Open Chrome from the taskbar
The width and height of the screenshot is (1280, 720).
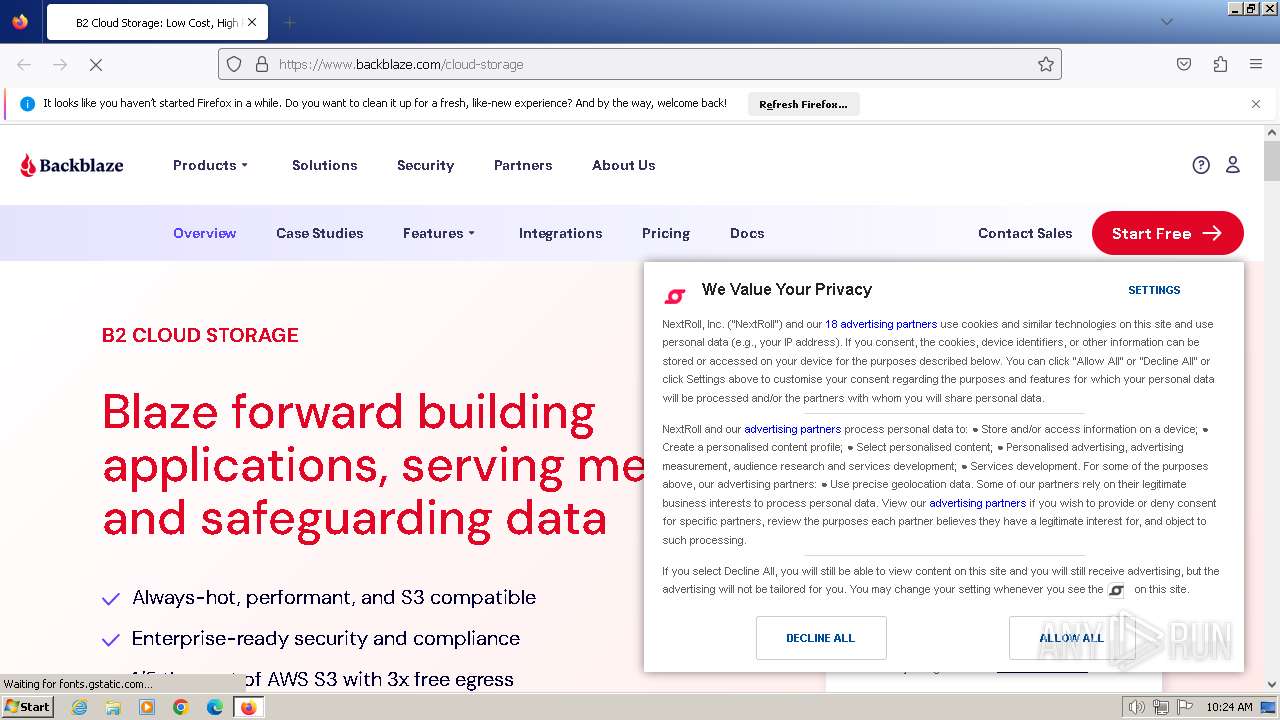click(181, 707)
